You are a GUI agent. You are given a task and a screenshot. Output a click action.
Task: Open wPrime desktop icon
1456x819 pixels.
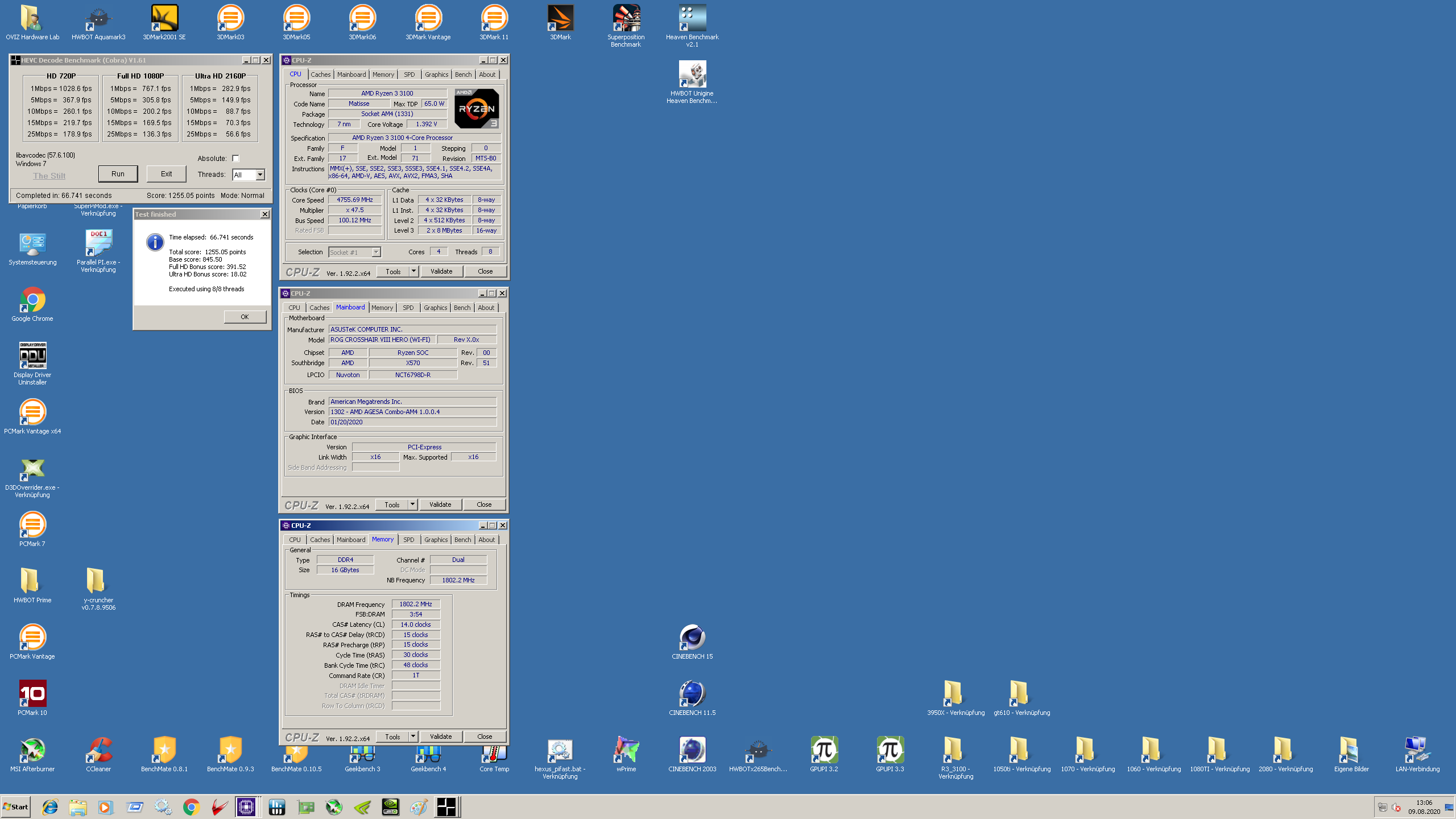626,754
